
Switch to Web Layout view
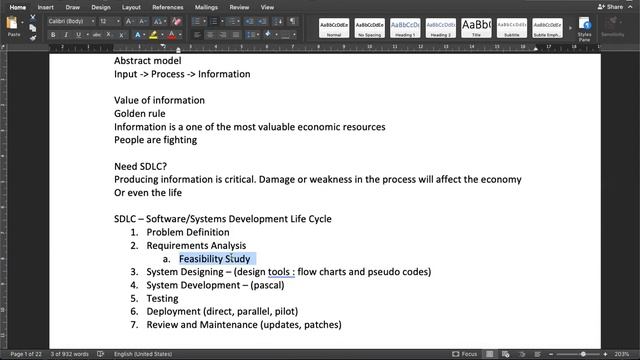coord(506,354)
